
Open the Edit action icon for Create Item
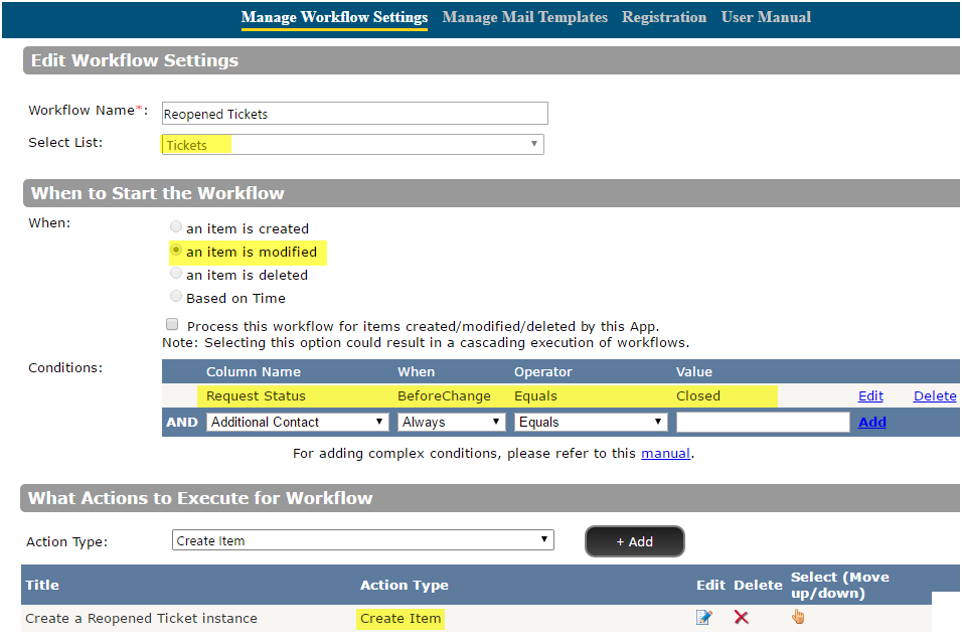[x=704, y=618]
